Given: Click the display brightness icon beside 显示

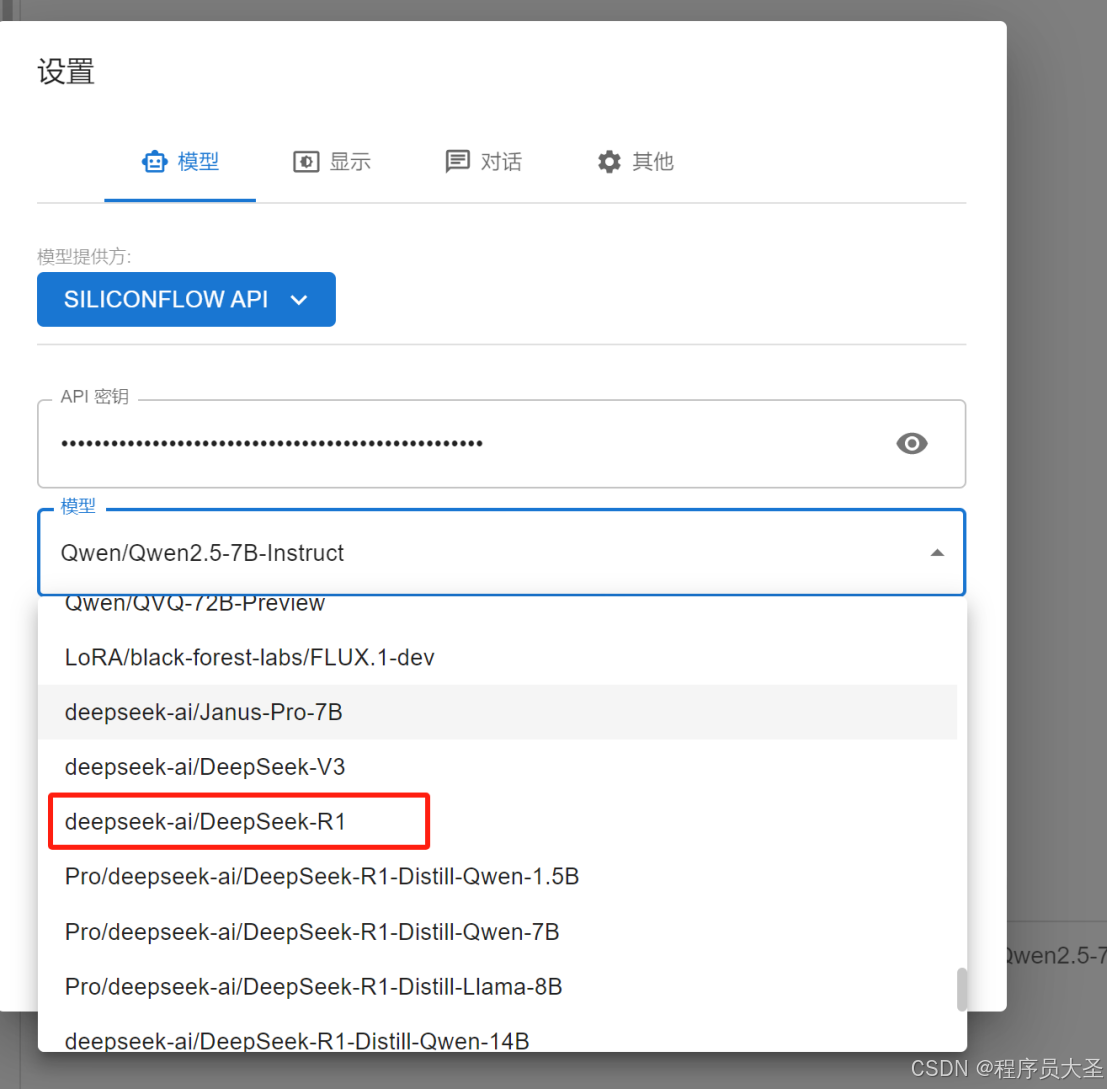Looking at the screenshot, I should [306, 162].
